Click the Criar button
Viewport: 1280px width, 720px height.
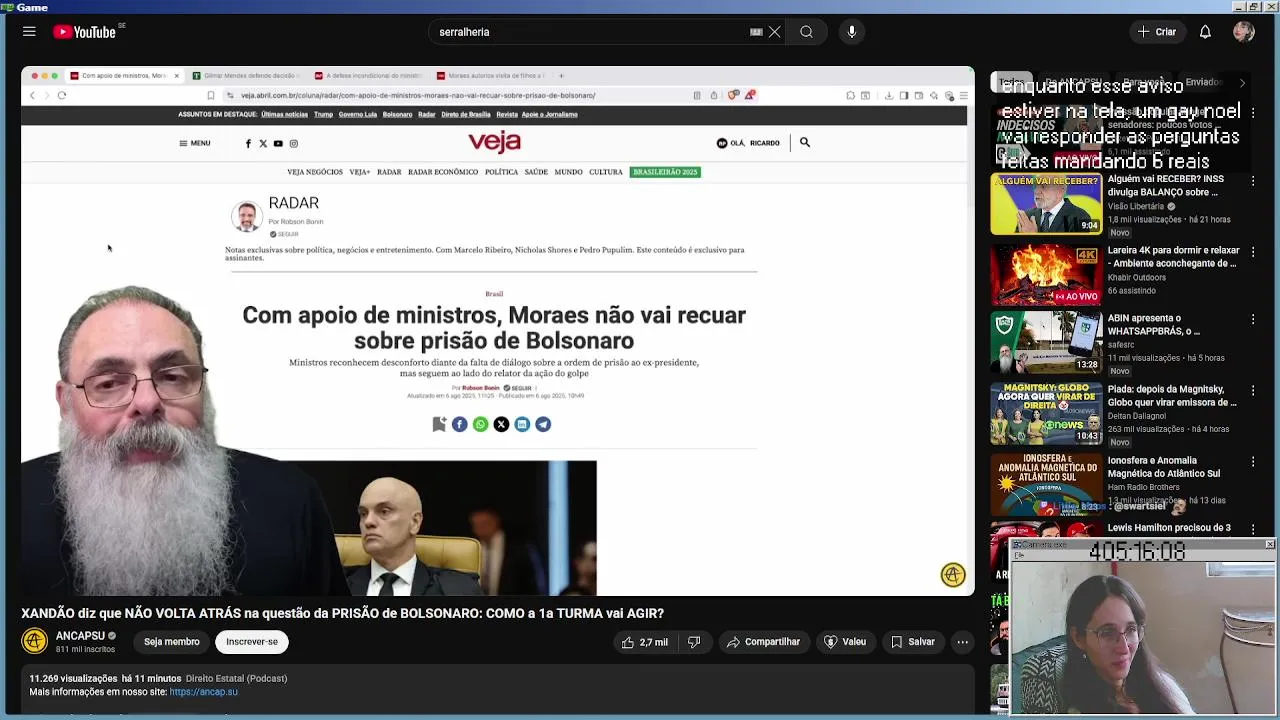[1157, 32]
